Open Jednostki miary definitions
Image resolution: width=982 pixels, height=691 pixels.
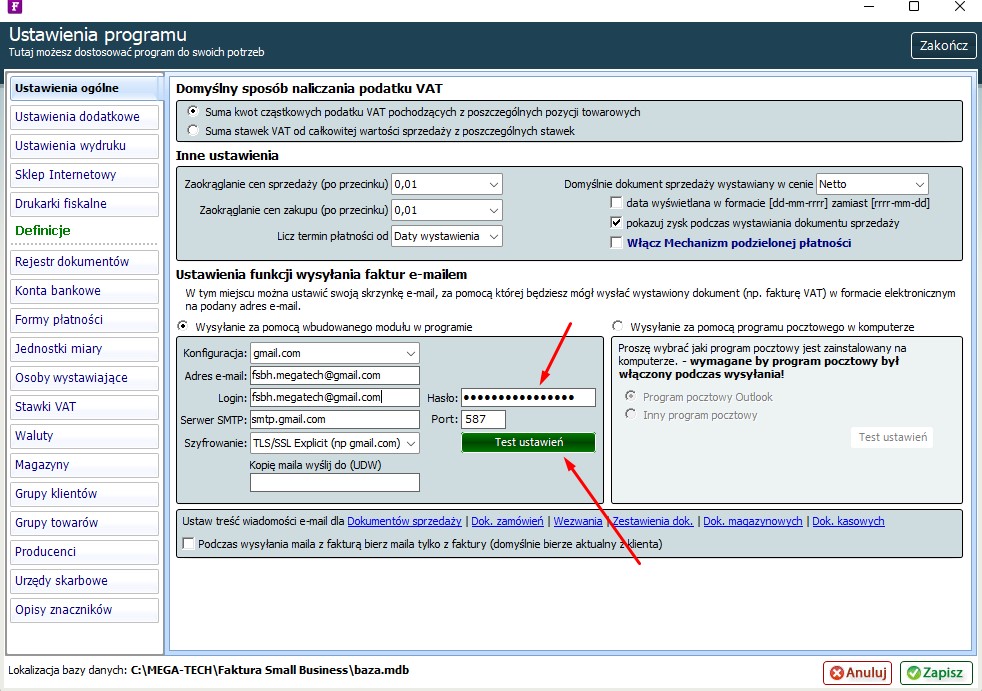pos(84,349)
